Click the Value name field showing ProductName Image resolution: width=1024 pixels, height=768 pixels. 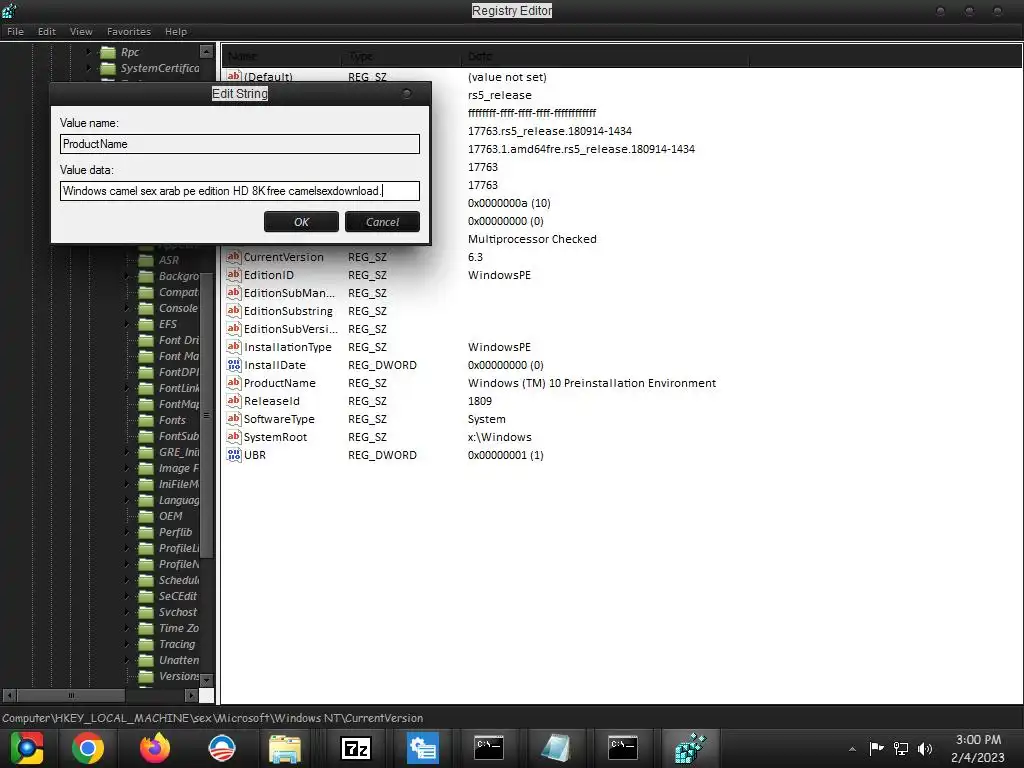point(240,144)
